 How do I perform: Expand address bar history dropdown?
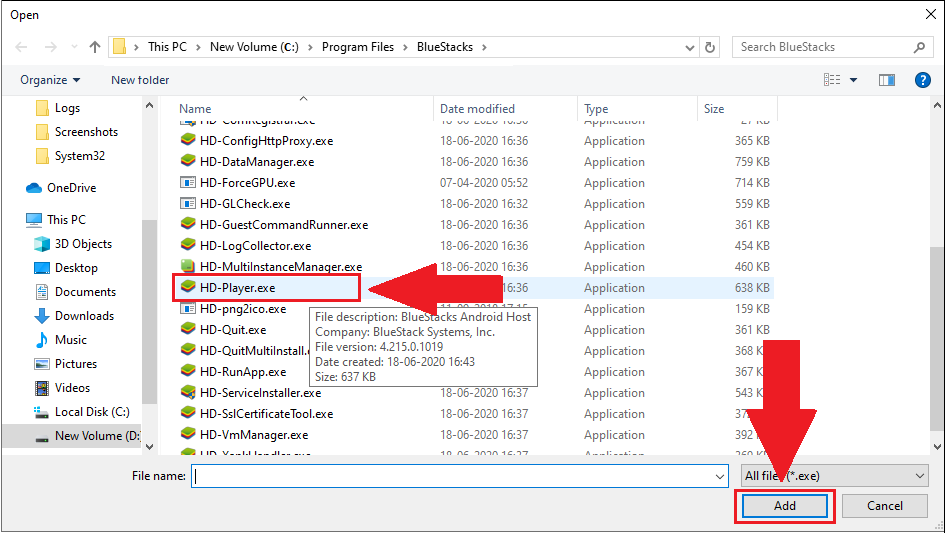pos(690,48)
